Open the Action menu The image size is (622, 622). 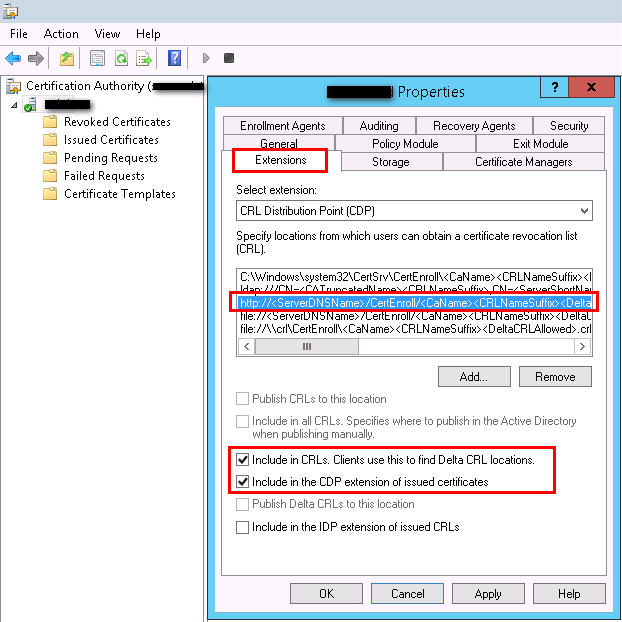(x=61, y=34)
